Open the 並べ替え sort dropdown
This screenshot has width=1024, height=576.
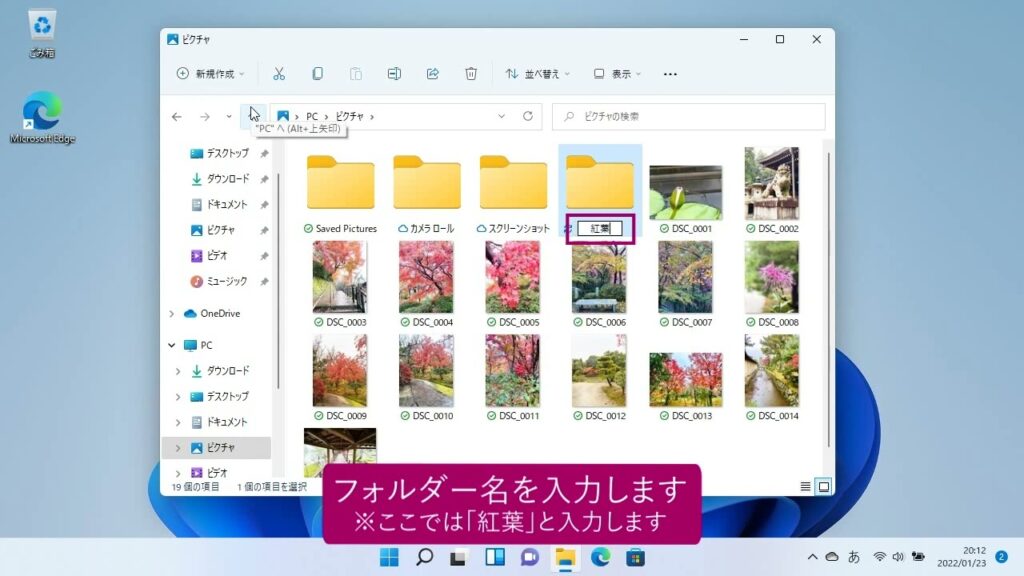coord(538,74)
